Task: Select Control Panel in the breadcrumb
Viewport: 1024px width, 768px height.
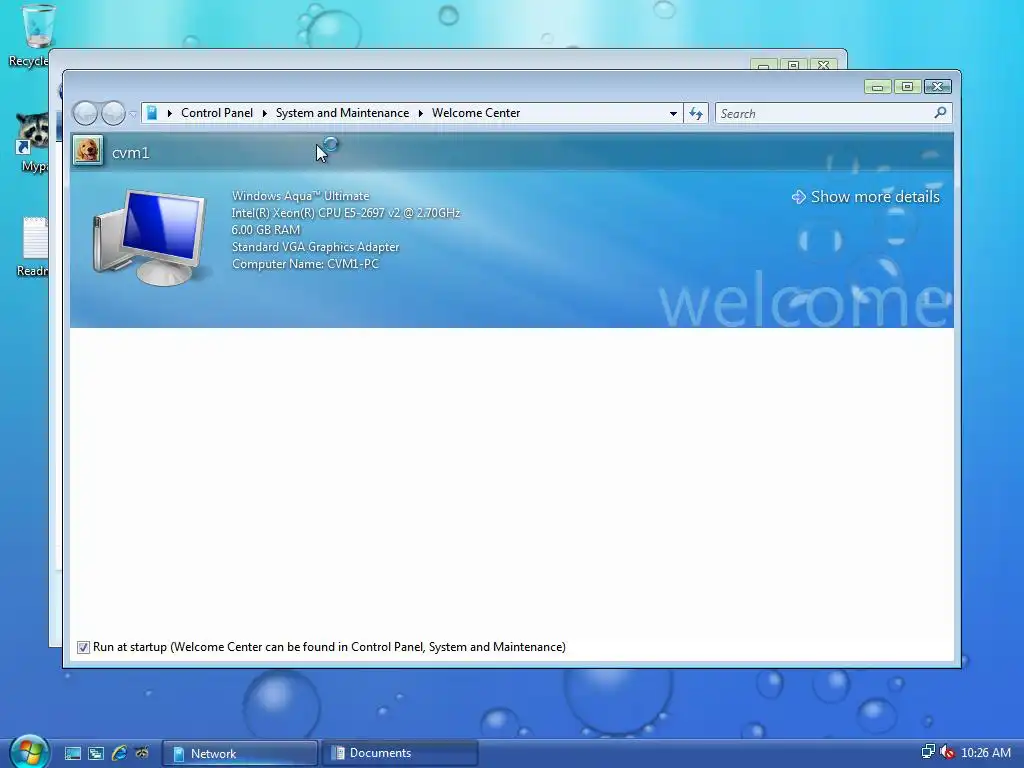Action: tap(217, 113)
